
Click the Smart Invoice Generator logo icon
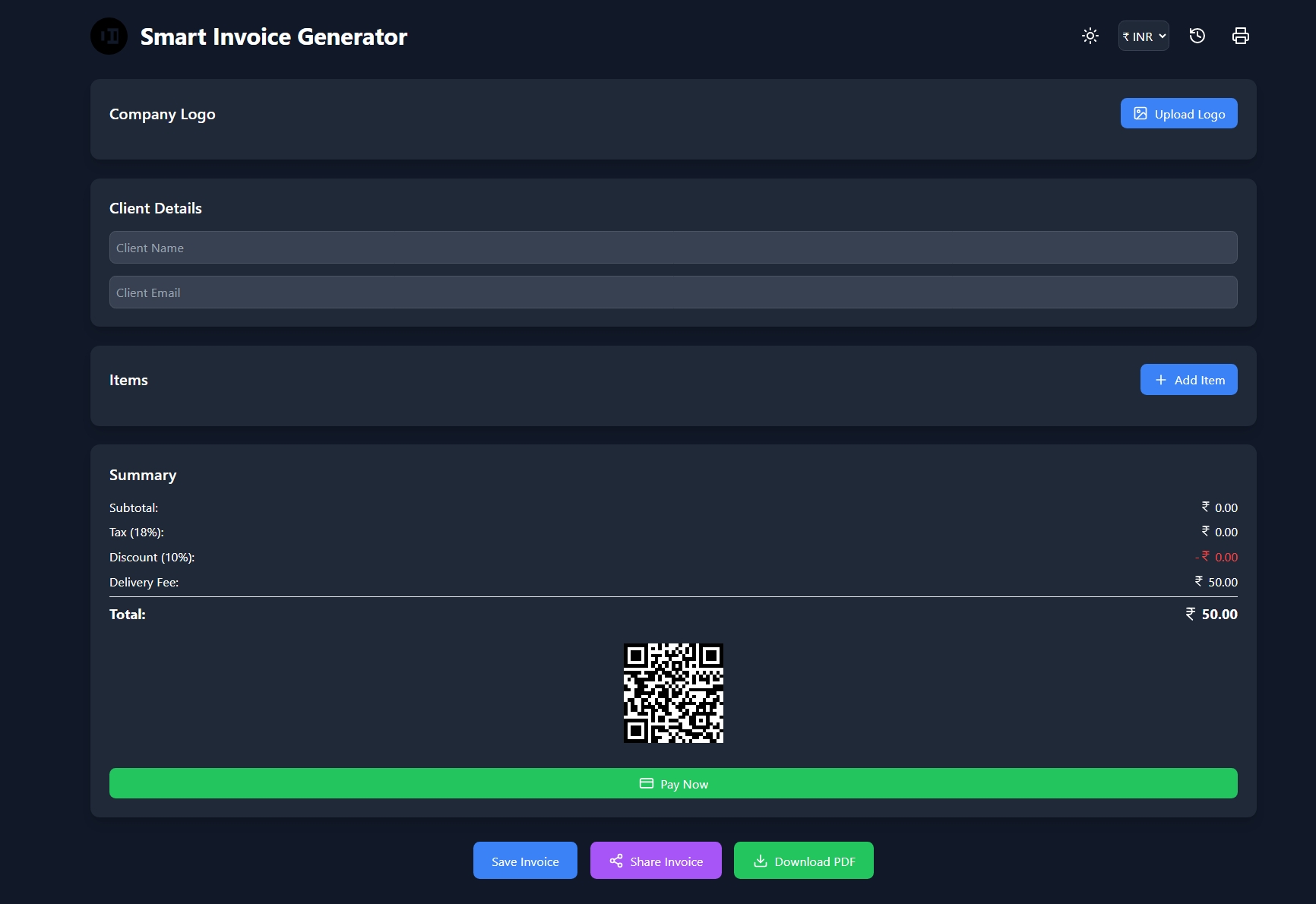pos(109,36)
